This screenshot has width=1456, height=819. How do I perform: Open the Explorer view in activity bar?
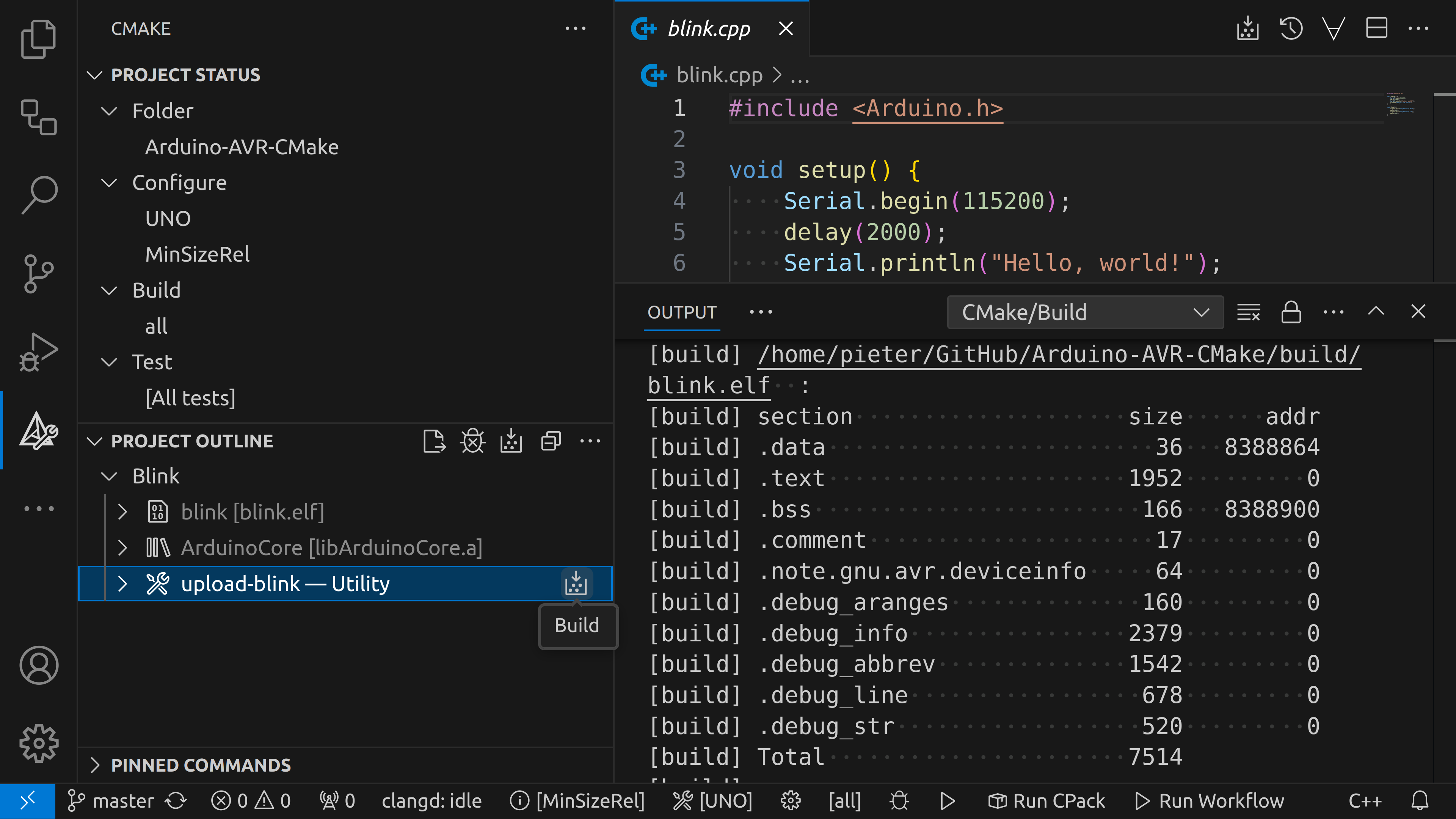(x=38, y=38)
